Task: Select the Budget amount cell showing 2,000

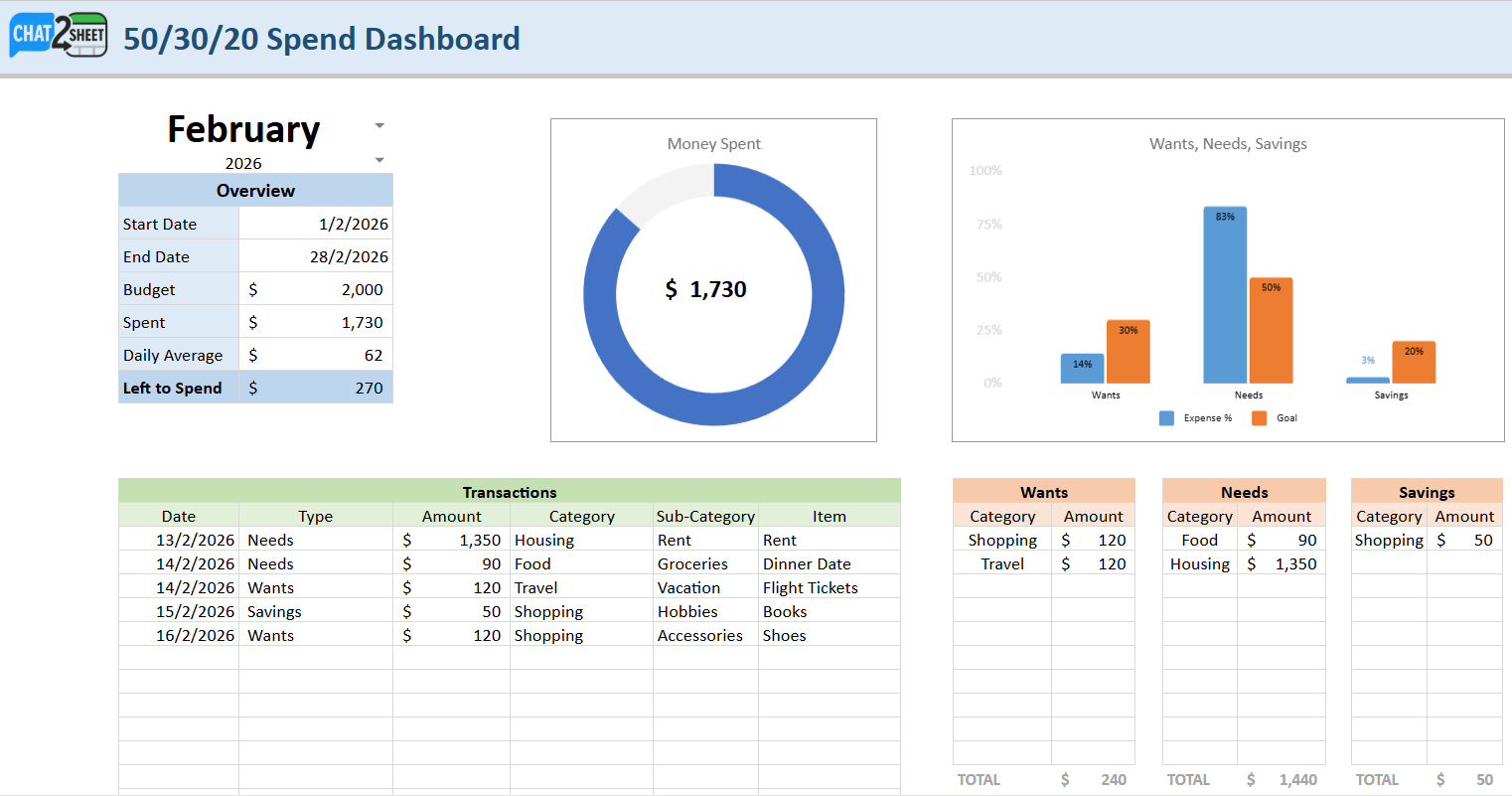Action: (316, 289)
